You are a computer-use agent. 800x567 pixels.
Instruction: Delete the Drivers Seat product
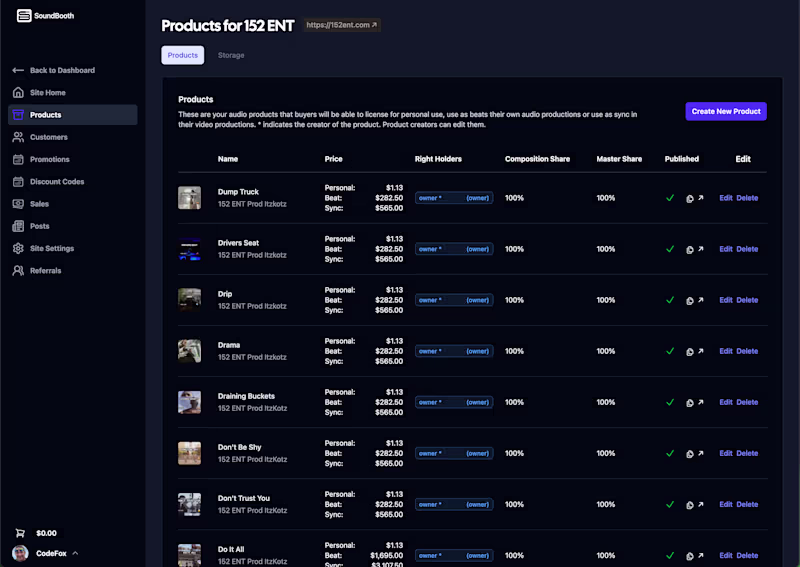(x=747, y=249)
